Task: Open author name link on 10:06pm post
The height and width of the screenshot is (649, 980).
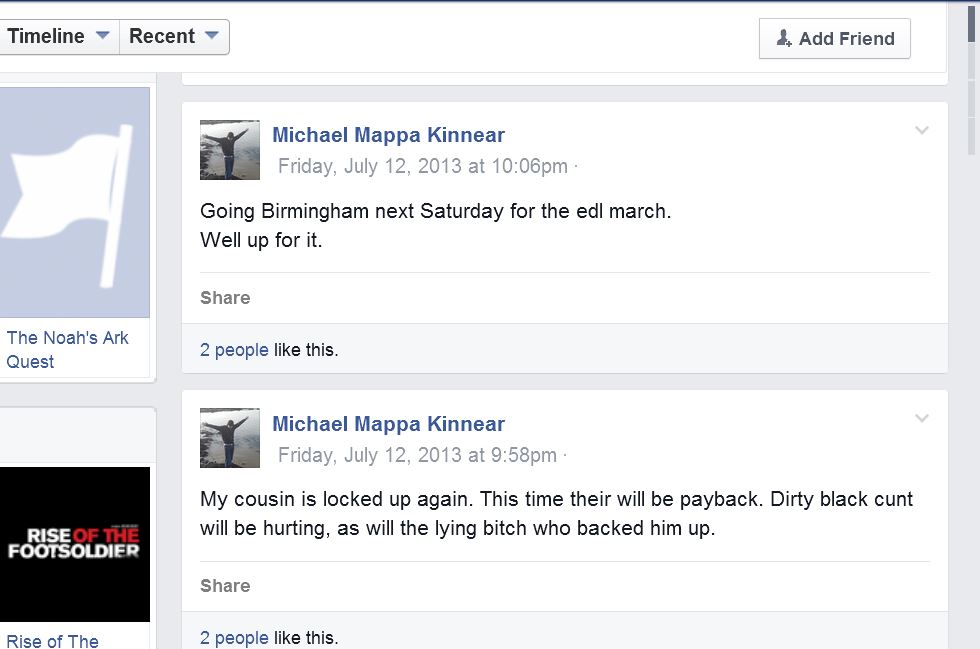Action: [388, 135]
